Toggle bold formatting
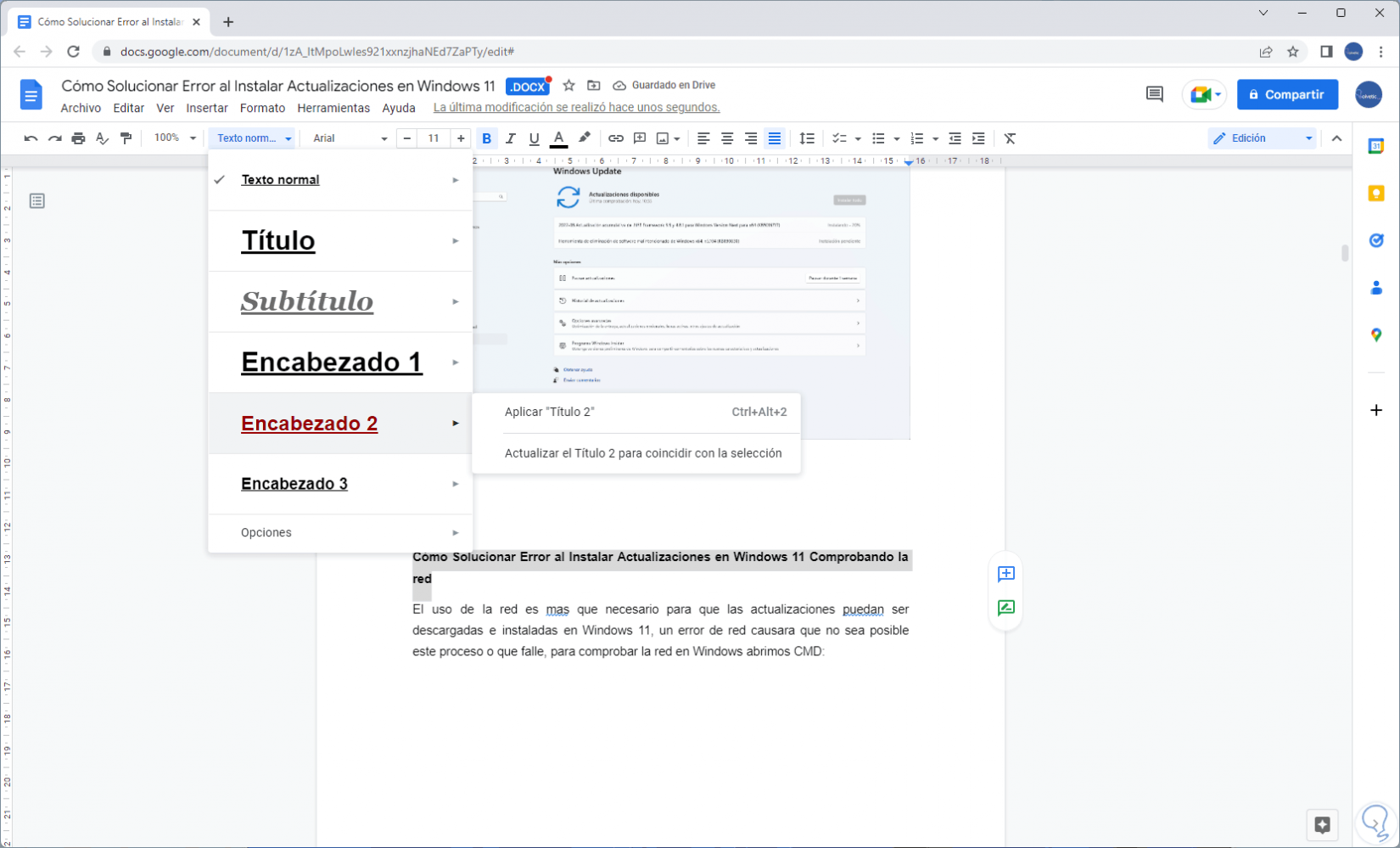Screen dimensions: 1400x848 [486, 138]
